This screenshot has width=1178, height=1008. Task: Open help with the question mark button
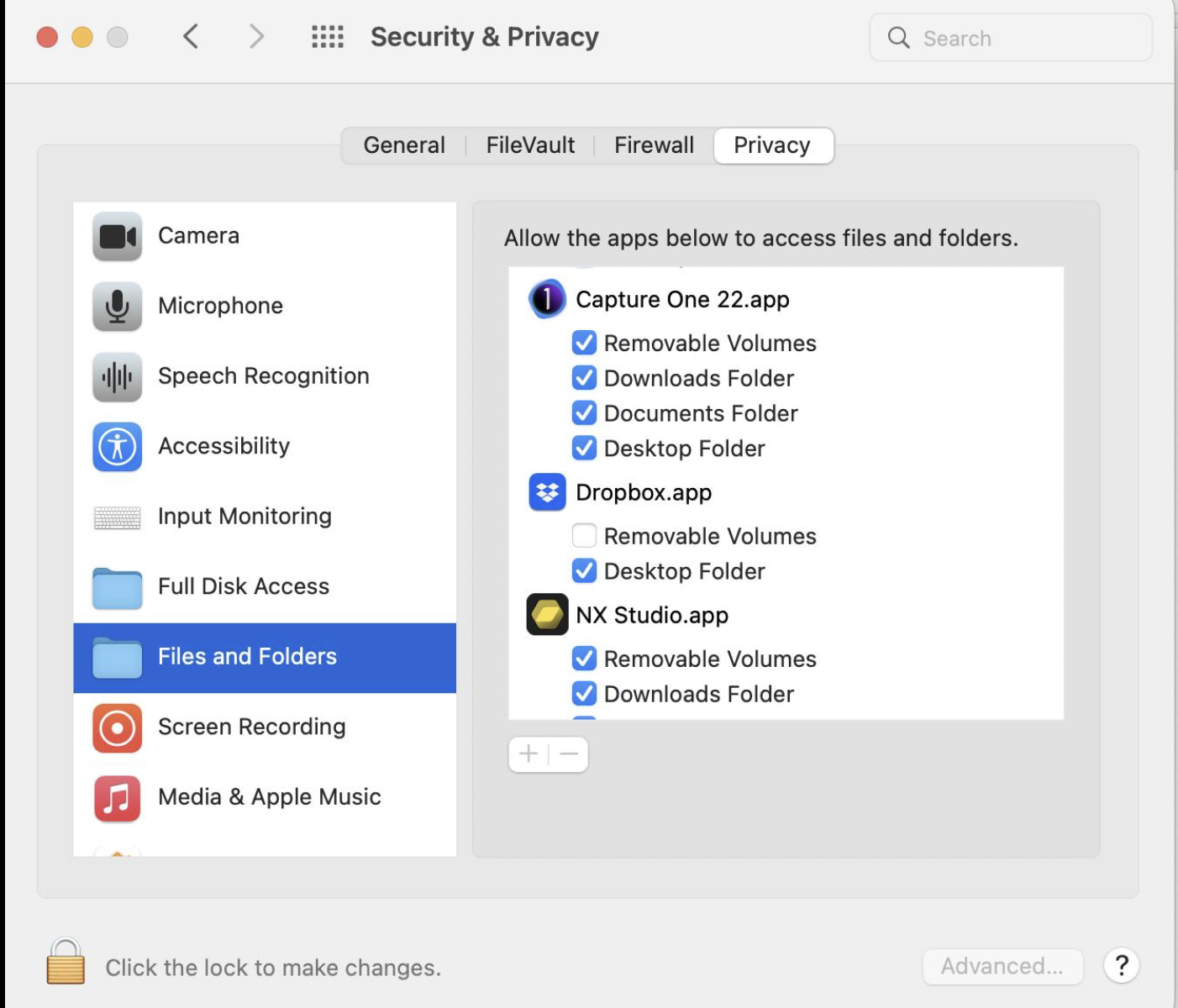[1122, 966]
